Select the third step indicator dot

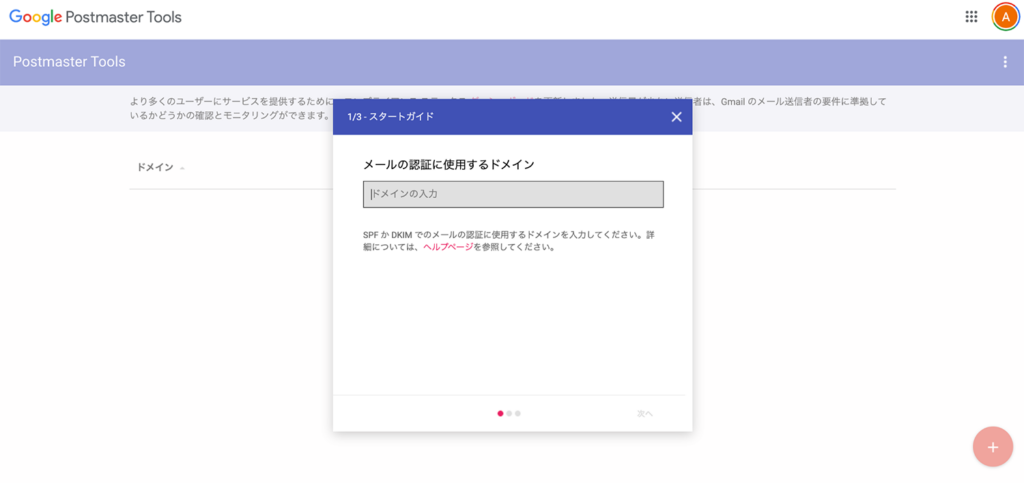point(518,413)
